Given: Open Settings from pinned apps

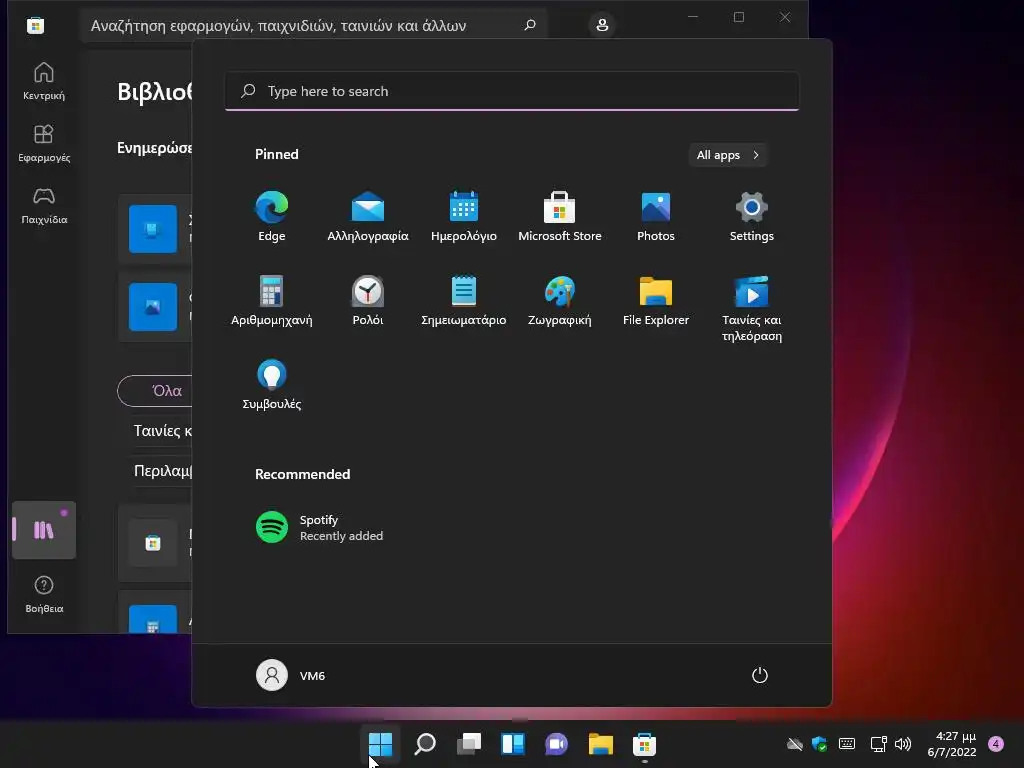Looking at the screenshot, I should (752, 217).
